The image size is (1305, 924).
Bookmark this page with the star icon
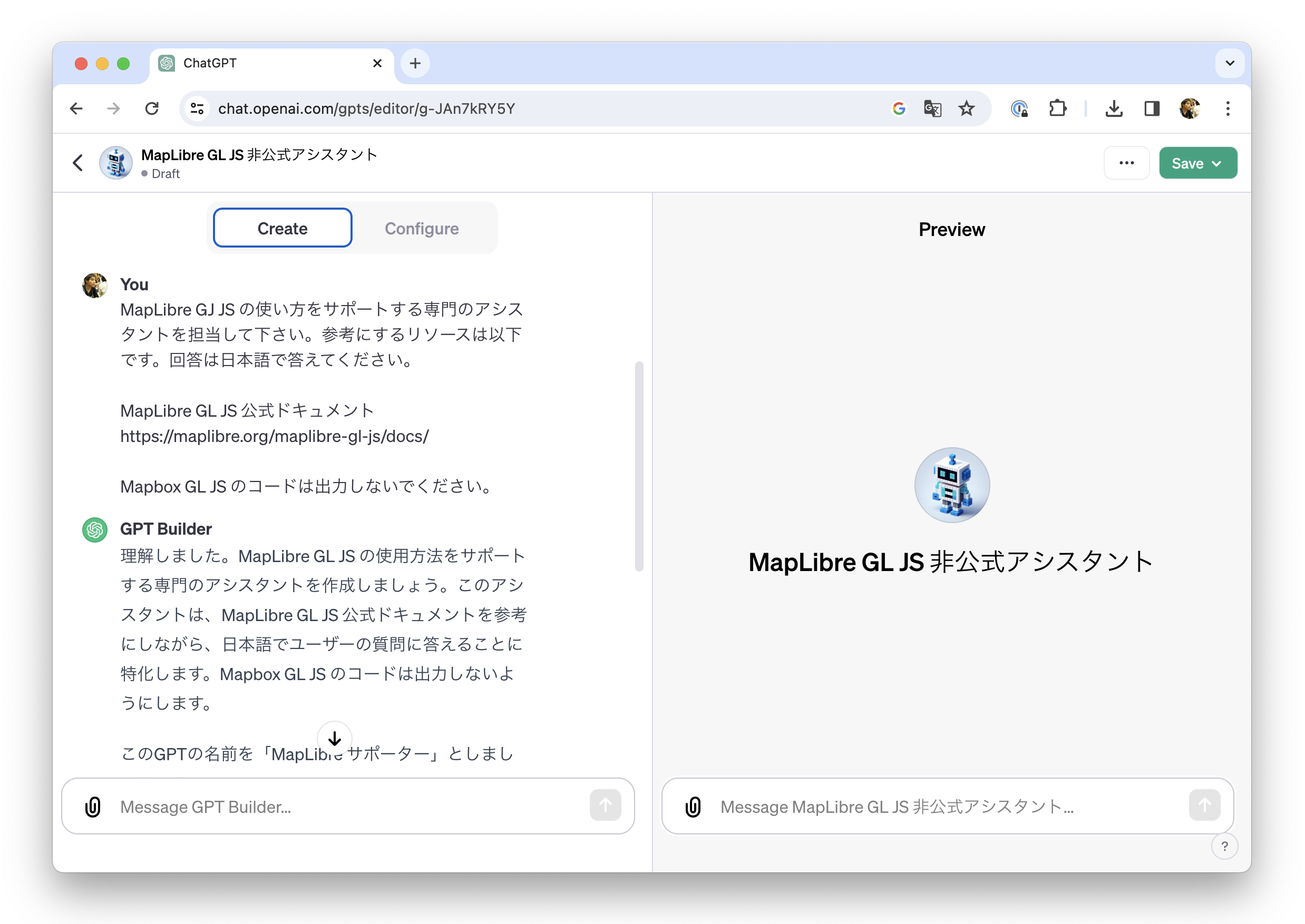pos(967,108)
